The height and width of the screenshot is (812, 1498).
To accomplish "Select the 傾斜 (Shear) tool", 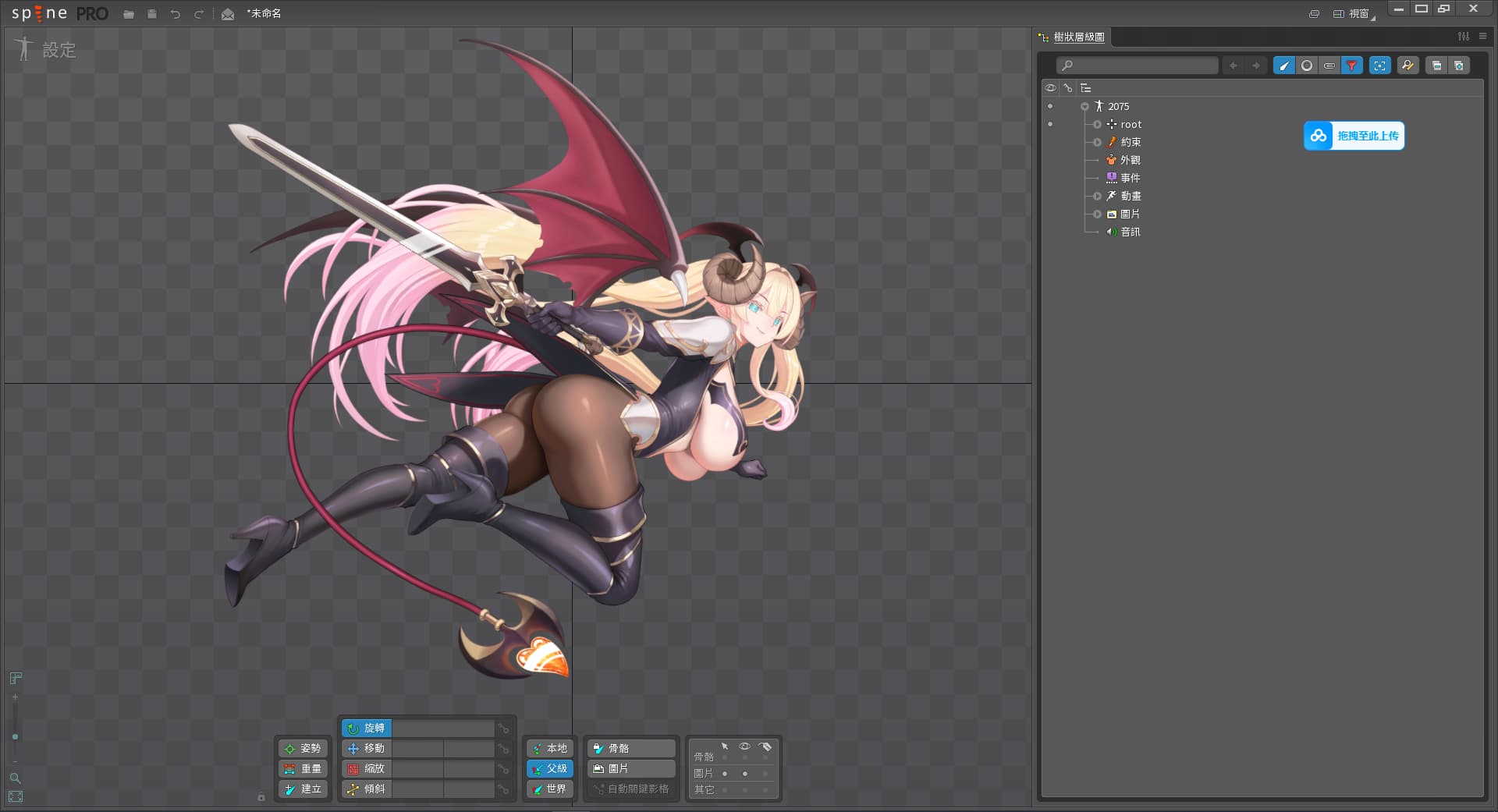I will 367,789.
